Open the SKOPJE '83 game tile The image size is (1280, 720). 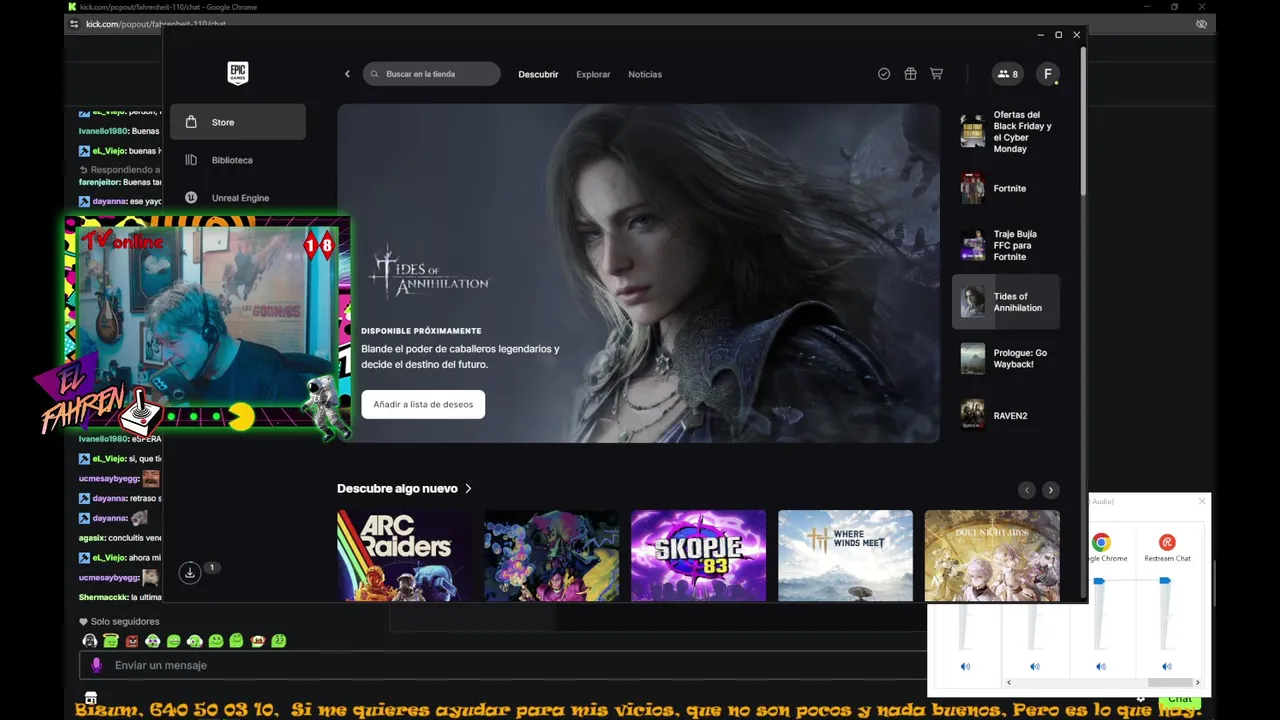698,555
